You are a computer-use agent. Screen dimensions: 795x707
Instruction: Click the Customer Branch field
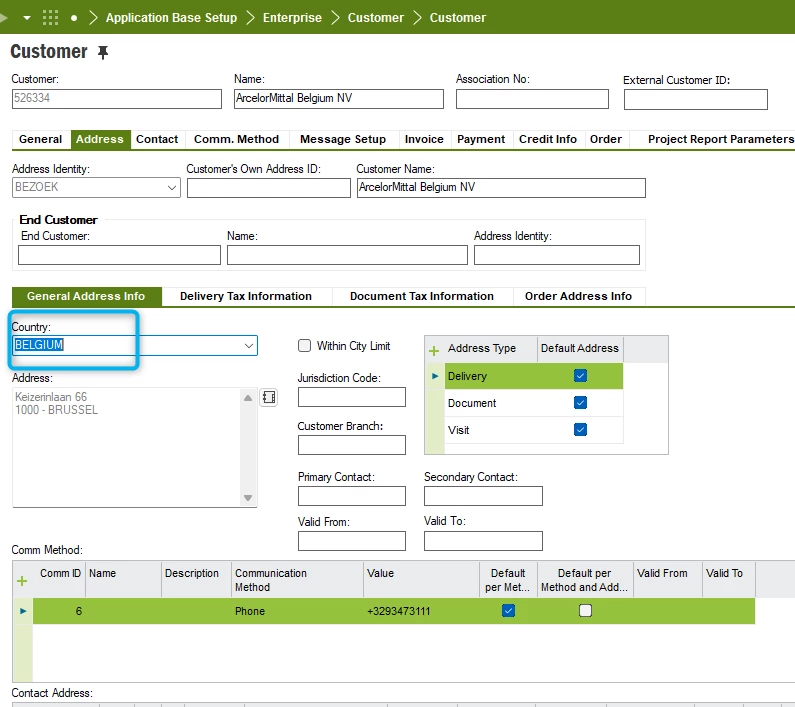coord(352,445)
